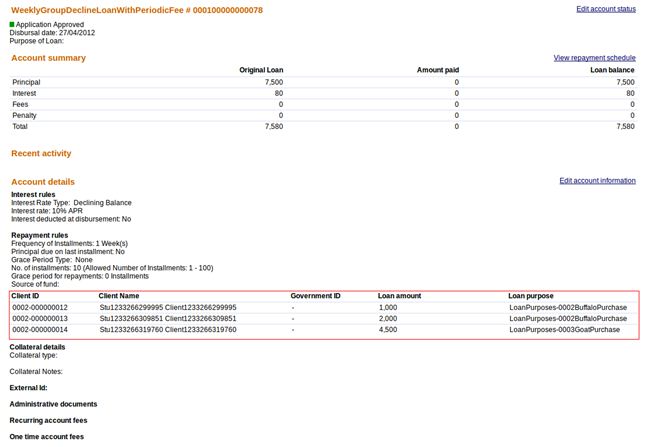Click the Loan balance column header

[613, 70]
